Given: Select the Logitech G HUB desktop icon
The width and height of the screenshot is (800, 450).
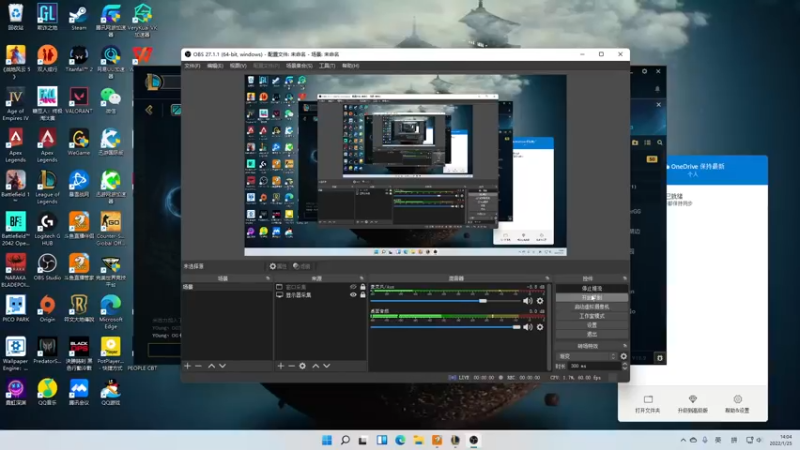Looking at the screenshot, I should [x=47, y=229].
